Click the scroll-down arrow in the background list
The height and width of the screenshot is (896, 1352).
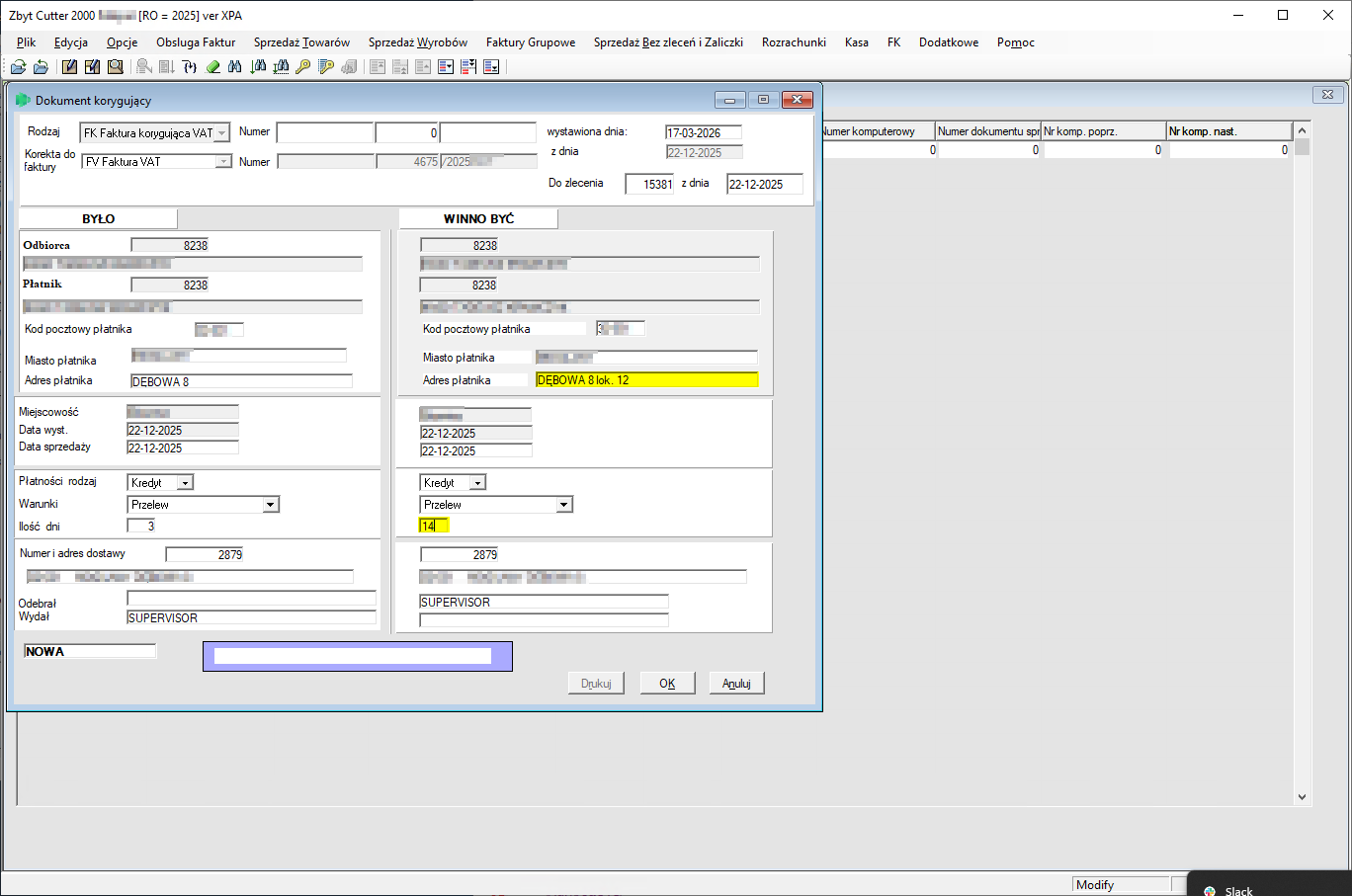coord(1302,797)
